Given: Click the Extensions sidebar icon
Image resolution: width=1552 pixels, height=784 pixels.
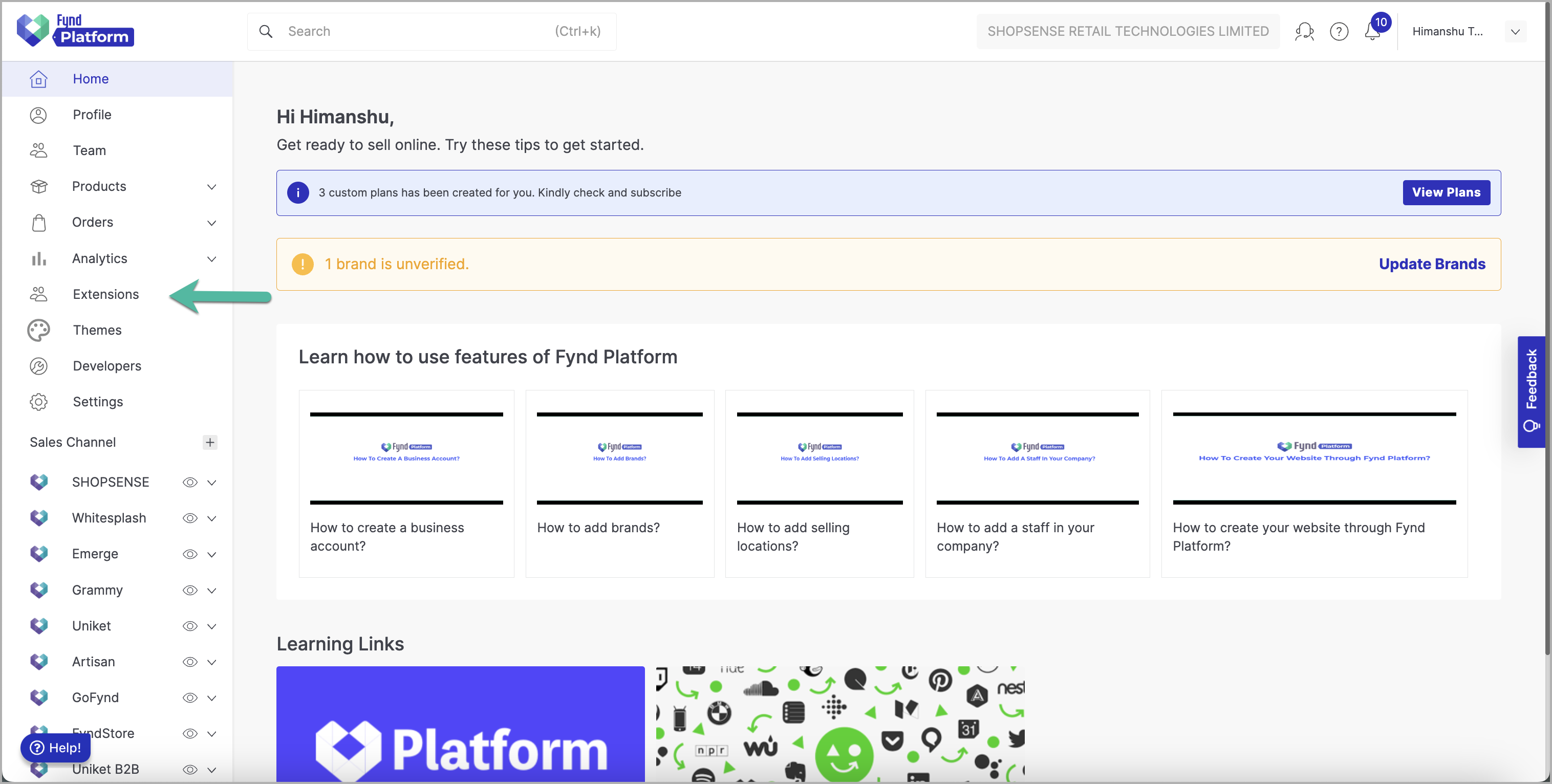Looking at the screenshot, I should click(38, 294).
